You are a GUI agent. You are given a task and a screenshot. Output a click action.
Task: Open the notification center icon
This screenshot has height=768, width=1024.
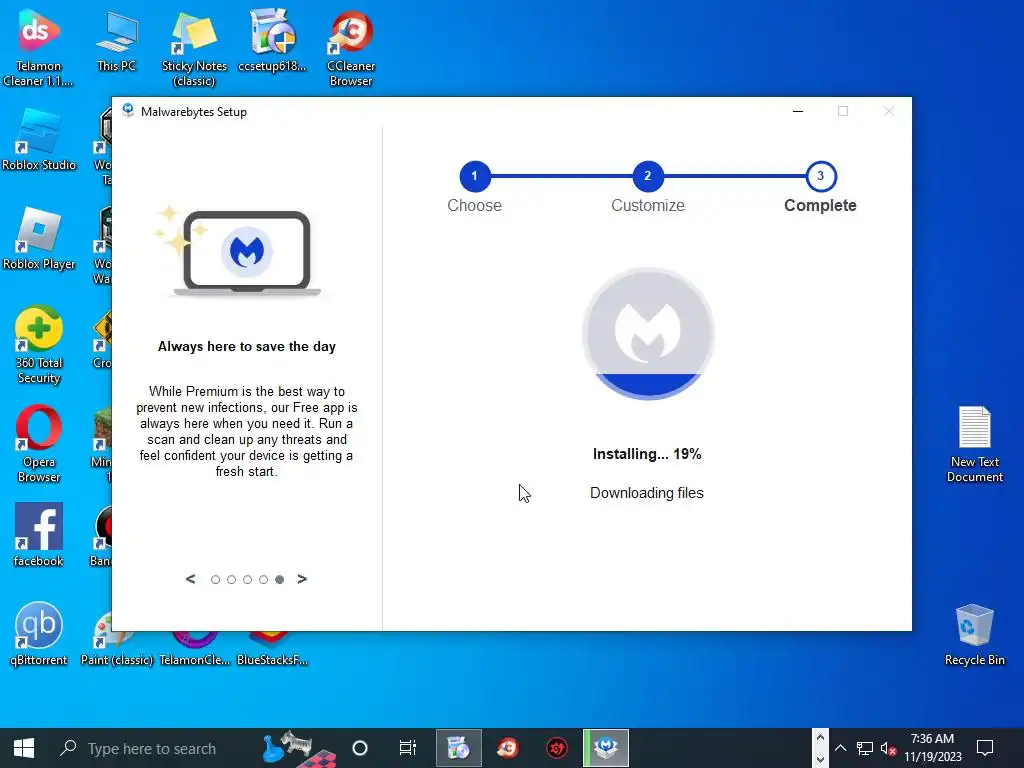pos(985,748)
